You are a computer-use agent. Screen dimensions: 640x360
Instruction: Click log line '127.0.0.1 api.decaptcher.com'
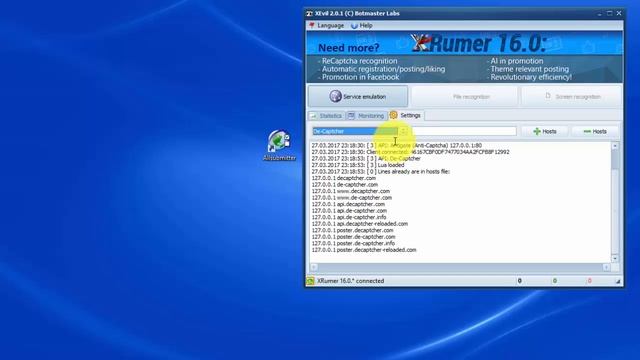click(x=348, y=204)
